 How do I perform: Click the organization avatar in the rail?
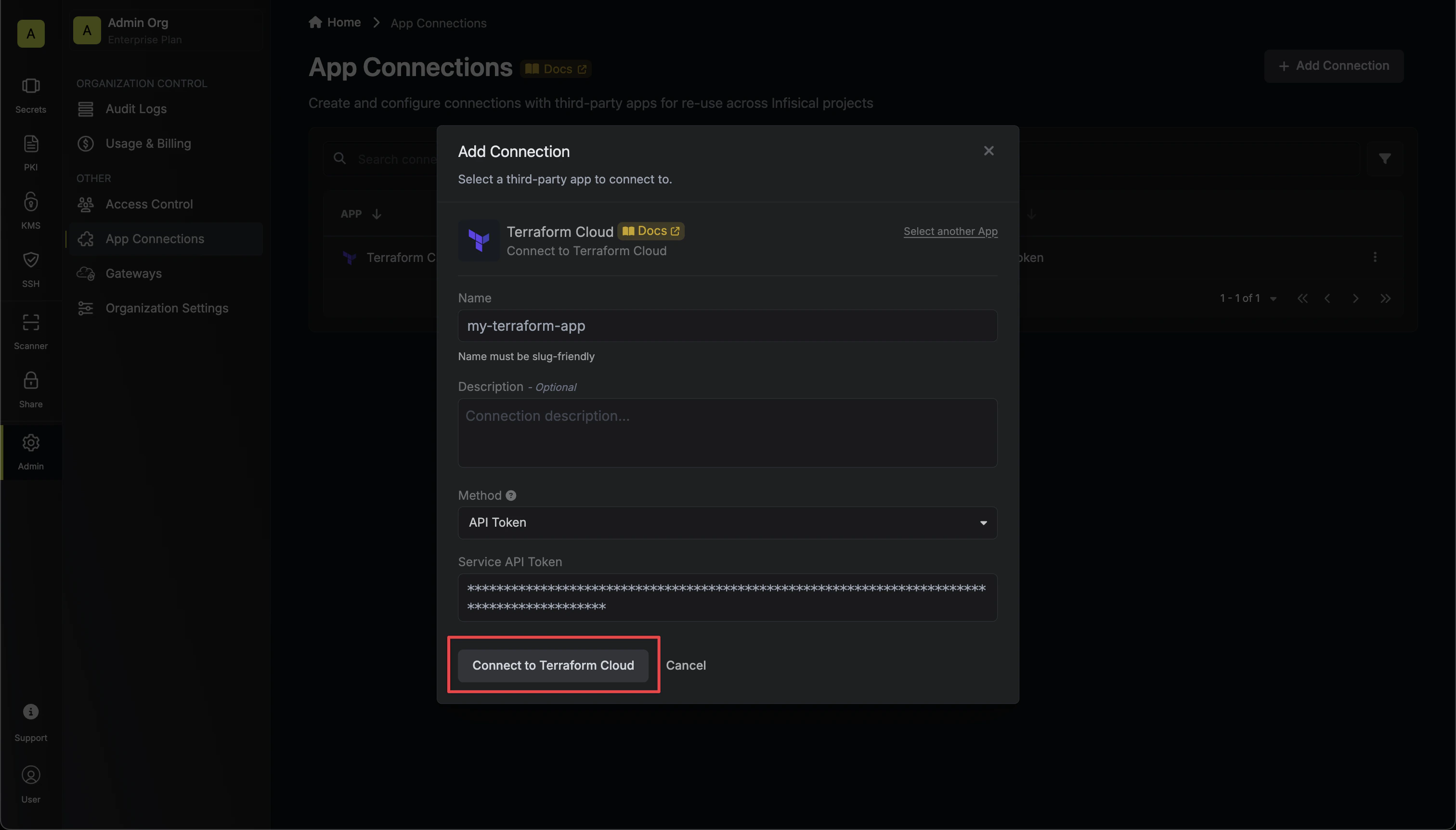[x=31, y=34]
